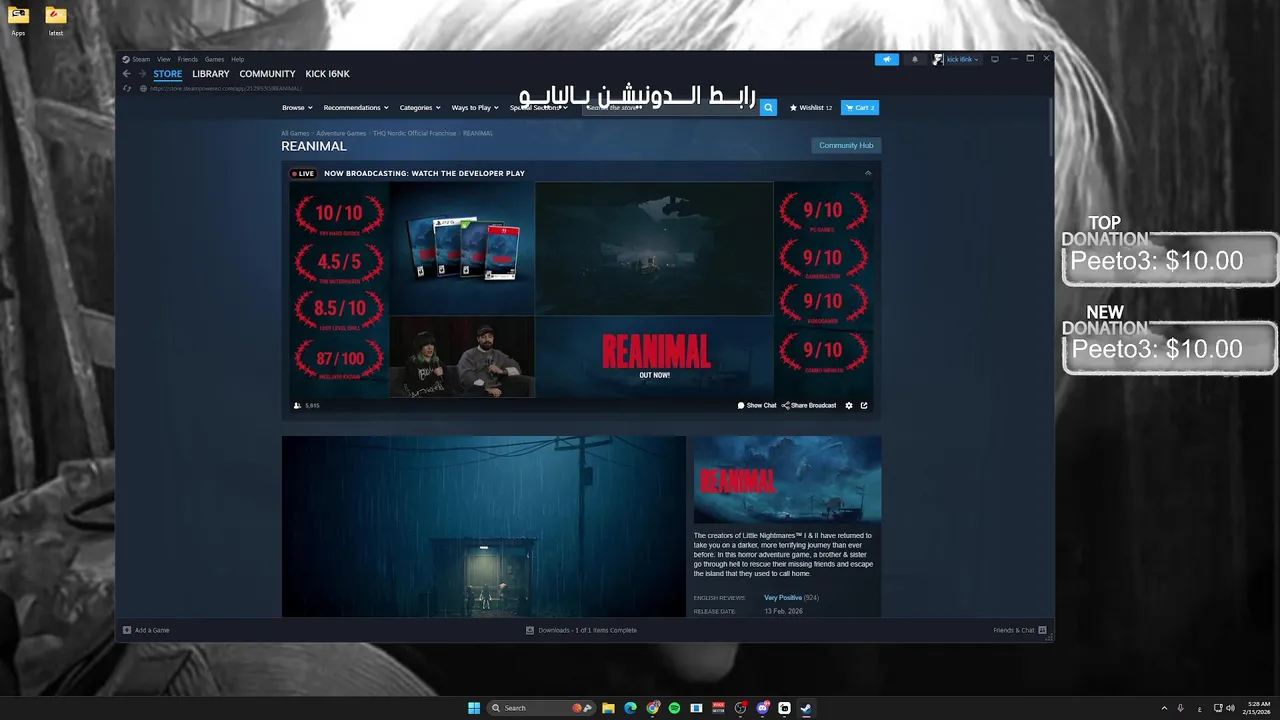1280x720 pixels.
Task: Open the Help menu
Action: tap(238, 59)
